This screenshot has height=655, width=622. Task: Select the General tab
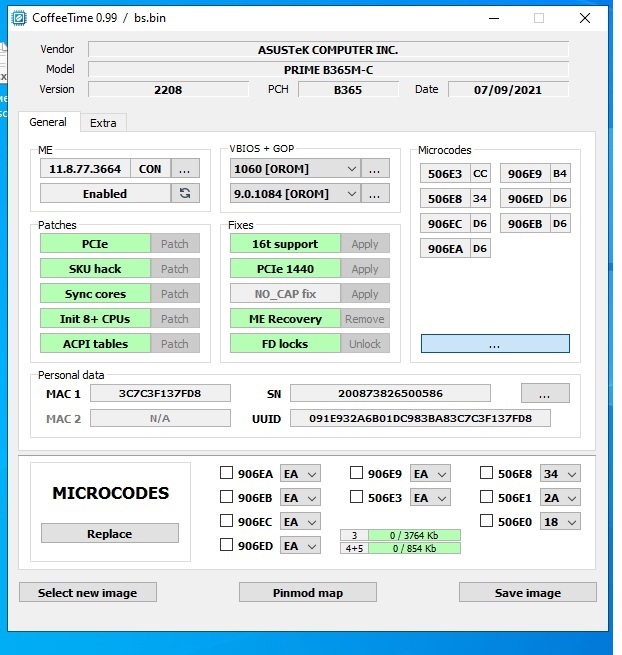48,122
